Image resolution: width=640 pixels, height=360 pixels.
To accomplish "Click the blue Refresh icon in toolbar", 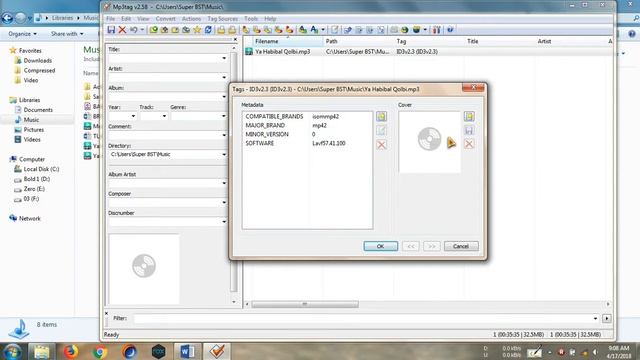I will 208,30.
